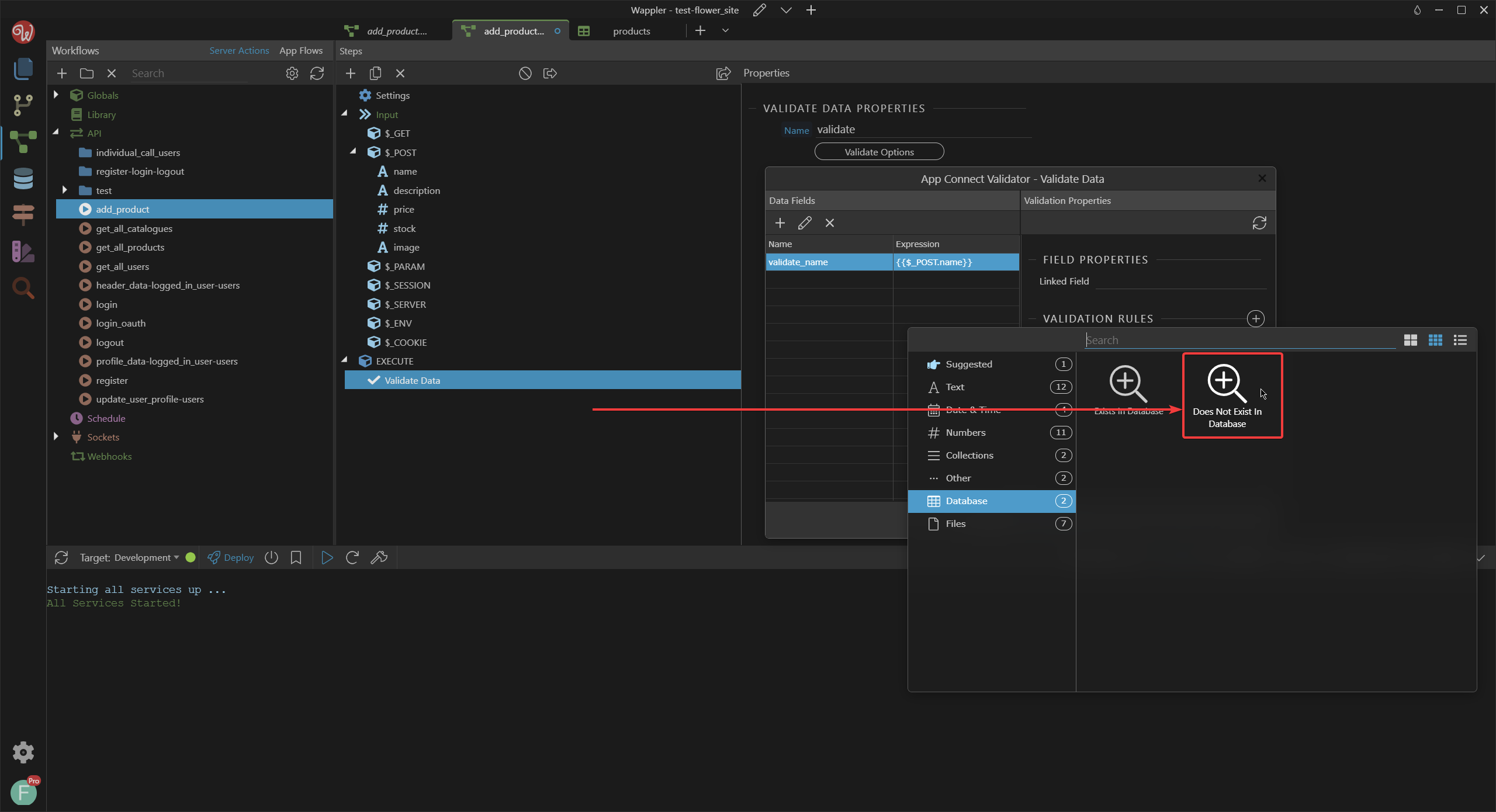Screen dimensions: 1496x812
Task: Open the Find in project sidebar icon
Action: 23,288
